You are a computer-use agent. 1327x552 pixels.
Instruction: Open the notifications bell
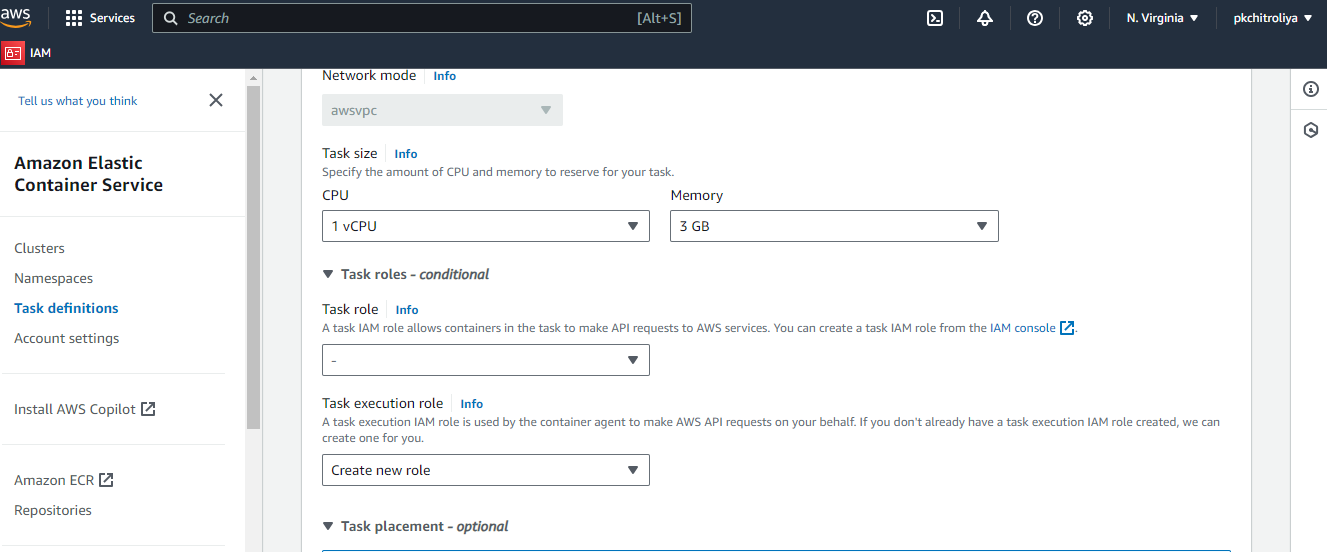[x=985, y=18]
